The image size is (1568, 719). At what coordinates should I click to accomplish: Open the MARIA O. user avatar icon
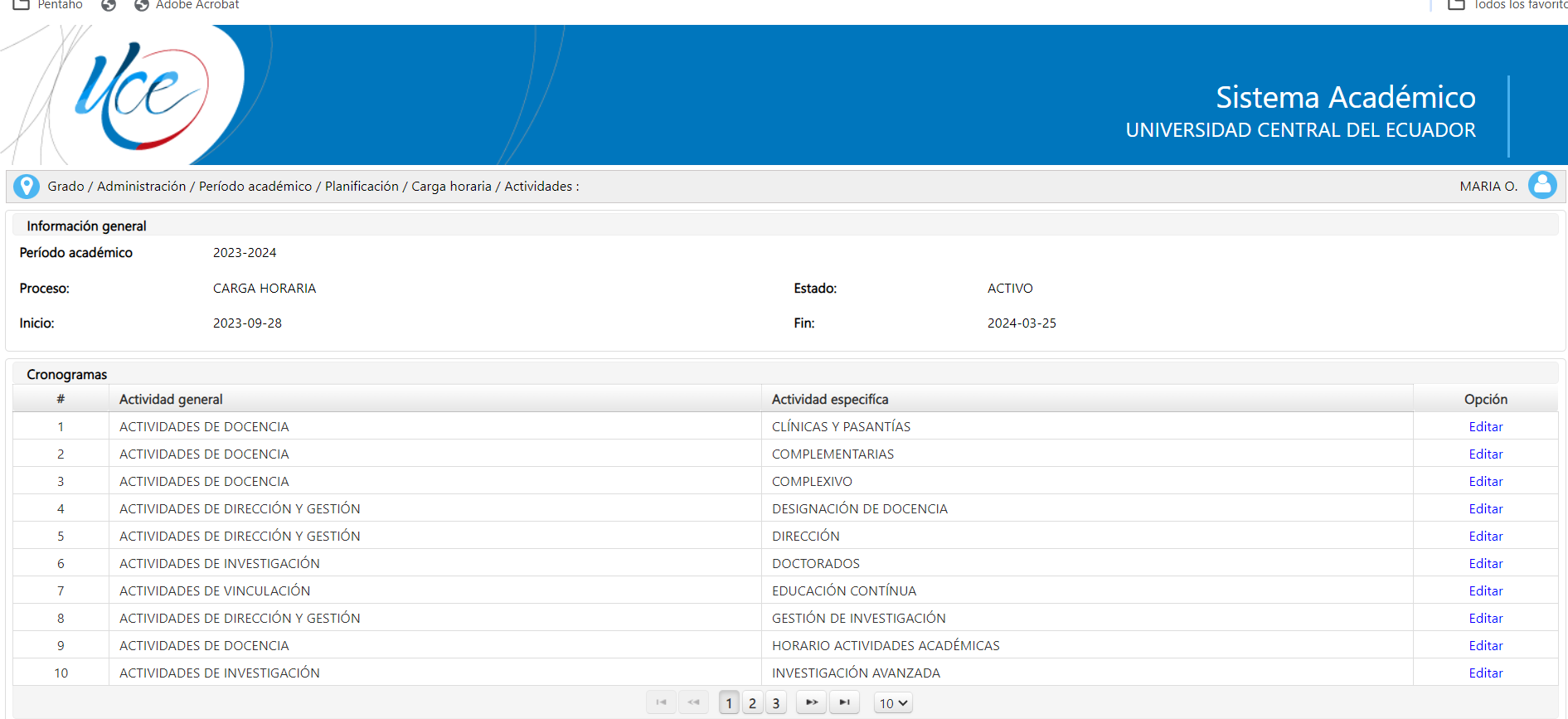[x=1542, y=185]
